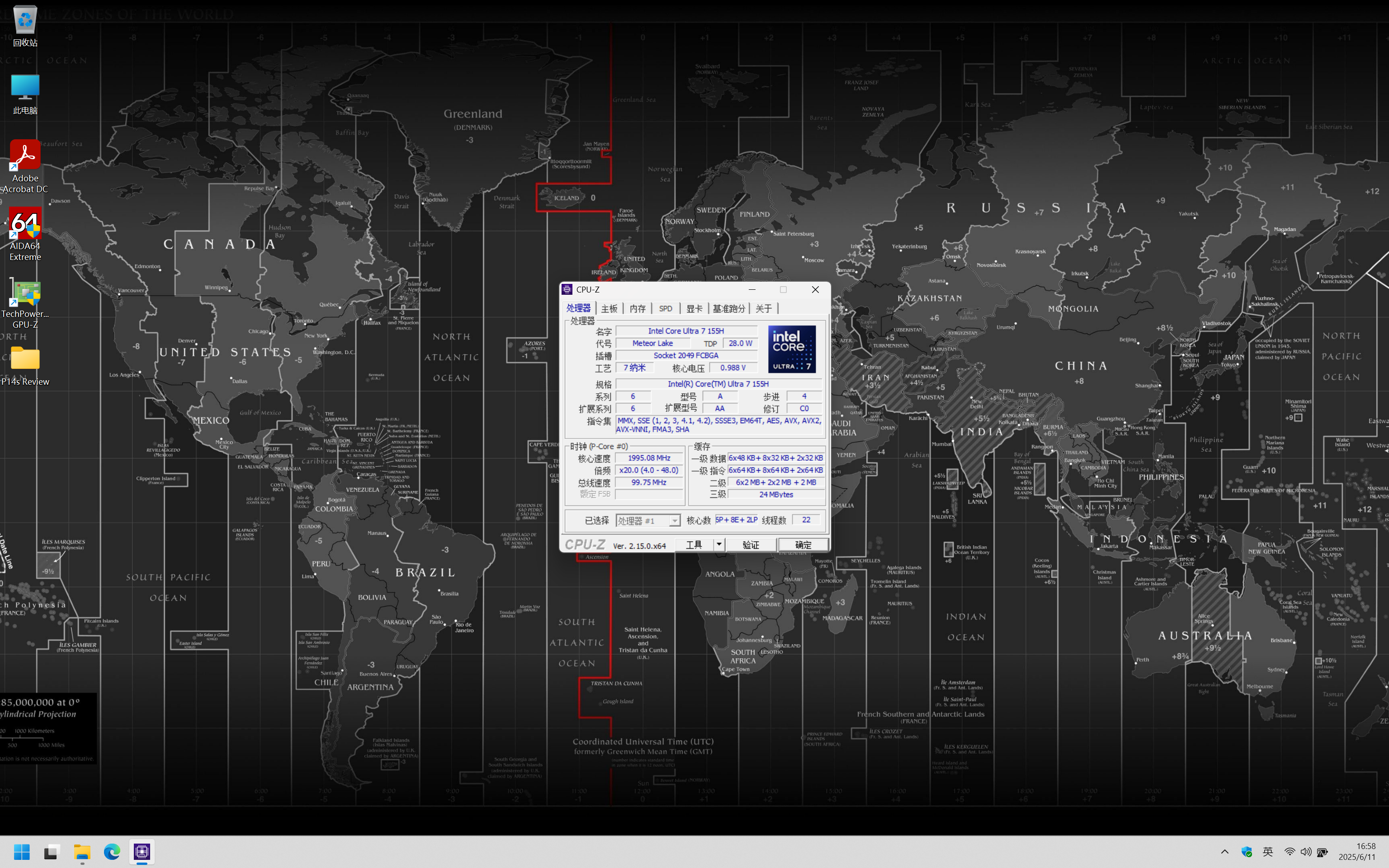This screenshot has width=1389, height=868.
Task: Launch Microsoft Edge from the taskbar
Action: 112,852
